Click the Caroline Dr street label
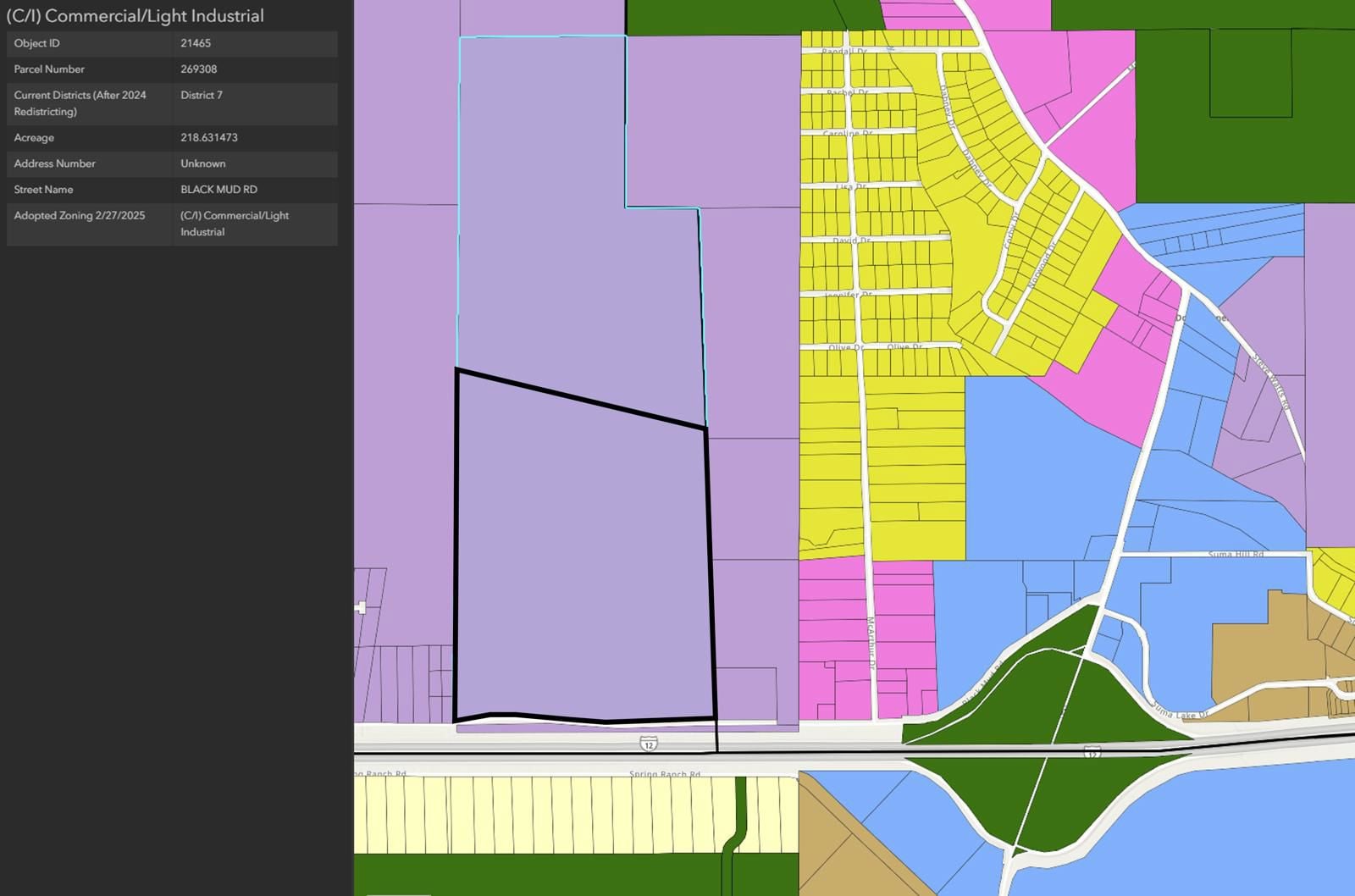The image size is (1355, 896). [x=847, y=133]
